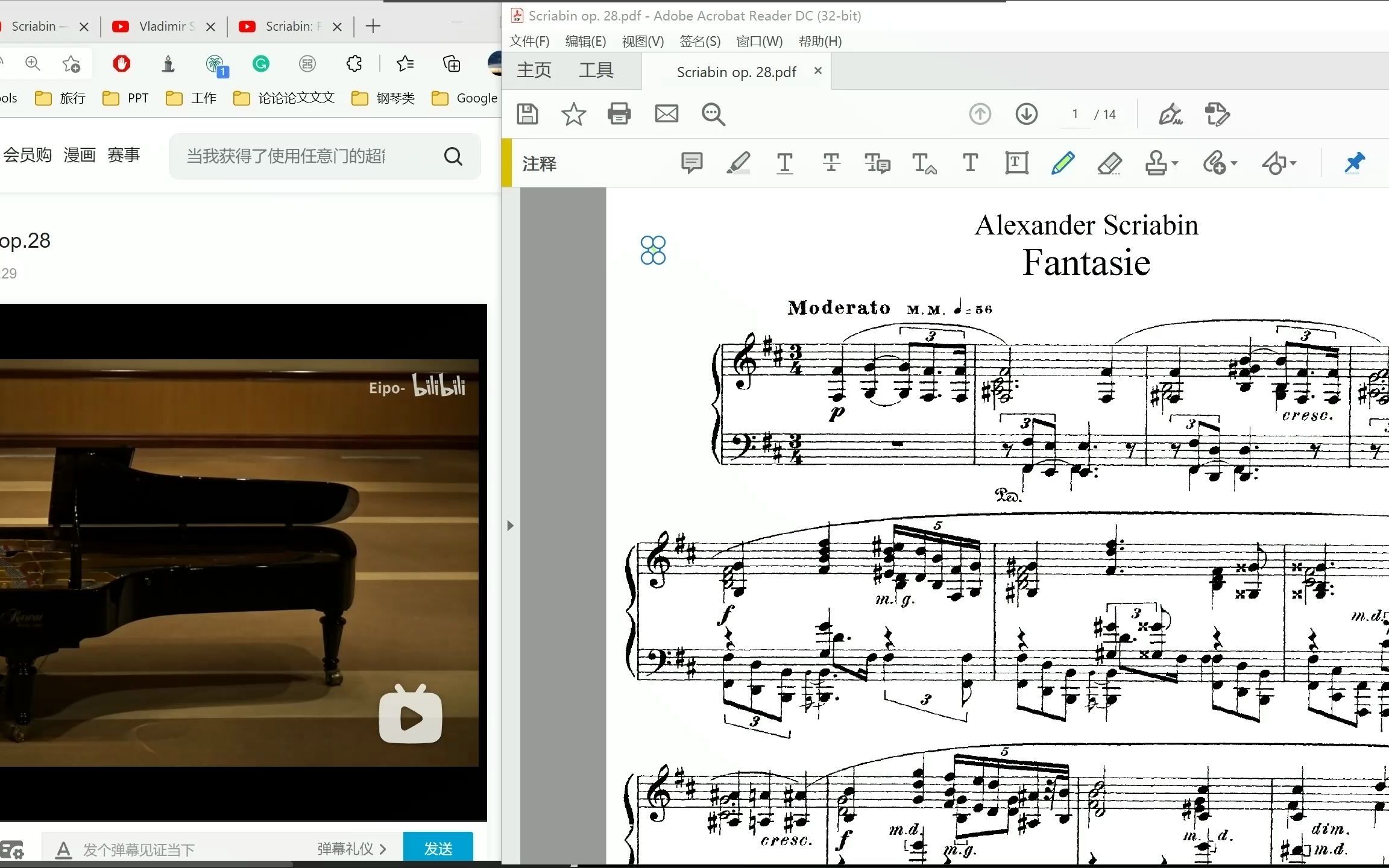Star the PDF file as favorite
Viewport: 1389px width, 868px height.
coord(573,114)
